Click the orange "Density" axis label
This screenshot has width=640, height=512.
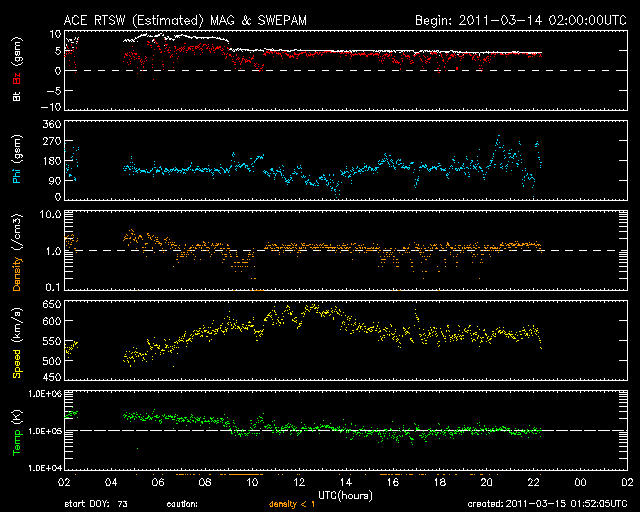[17, 273]
